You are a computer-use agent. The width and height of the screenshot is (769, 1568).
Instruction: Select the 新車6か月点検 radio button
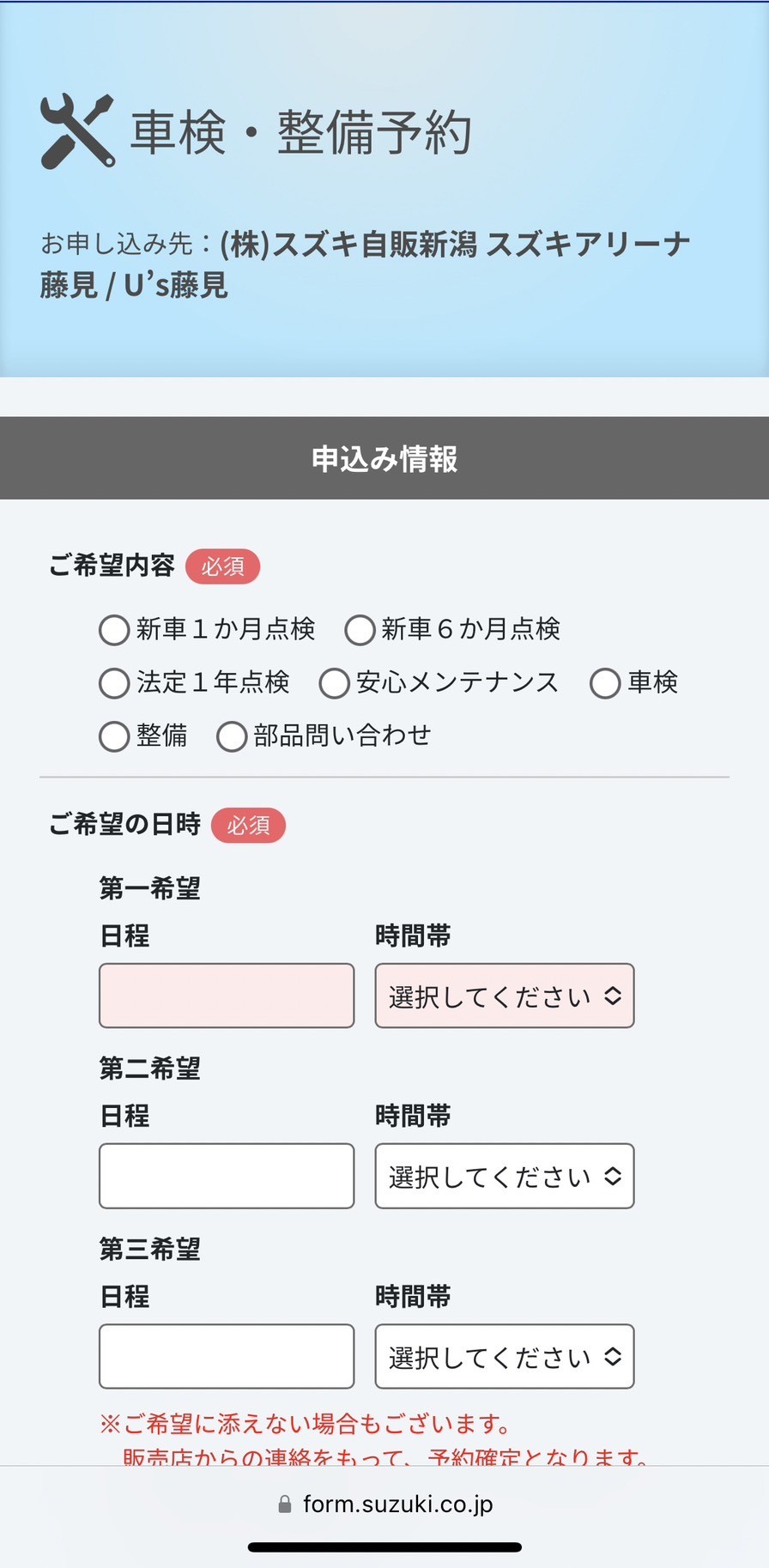click(x=360, y=630)
